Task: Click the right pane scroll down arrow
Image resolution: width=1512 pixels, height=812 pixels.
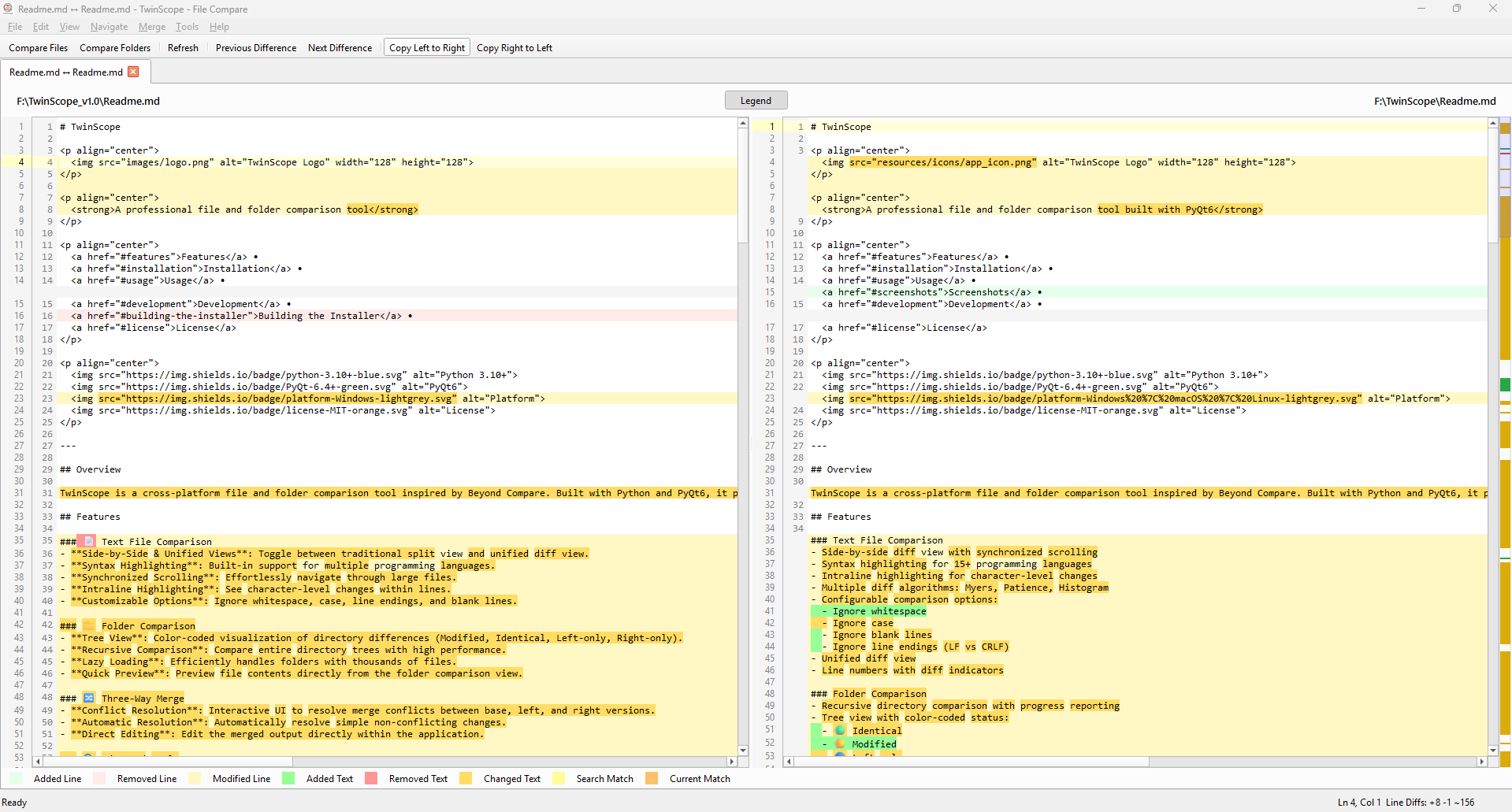Action: coord(1492,751)
